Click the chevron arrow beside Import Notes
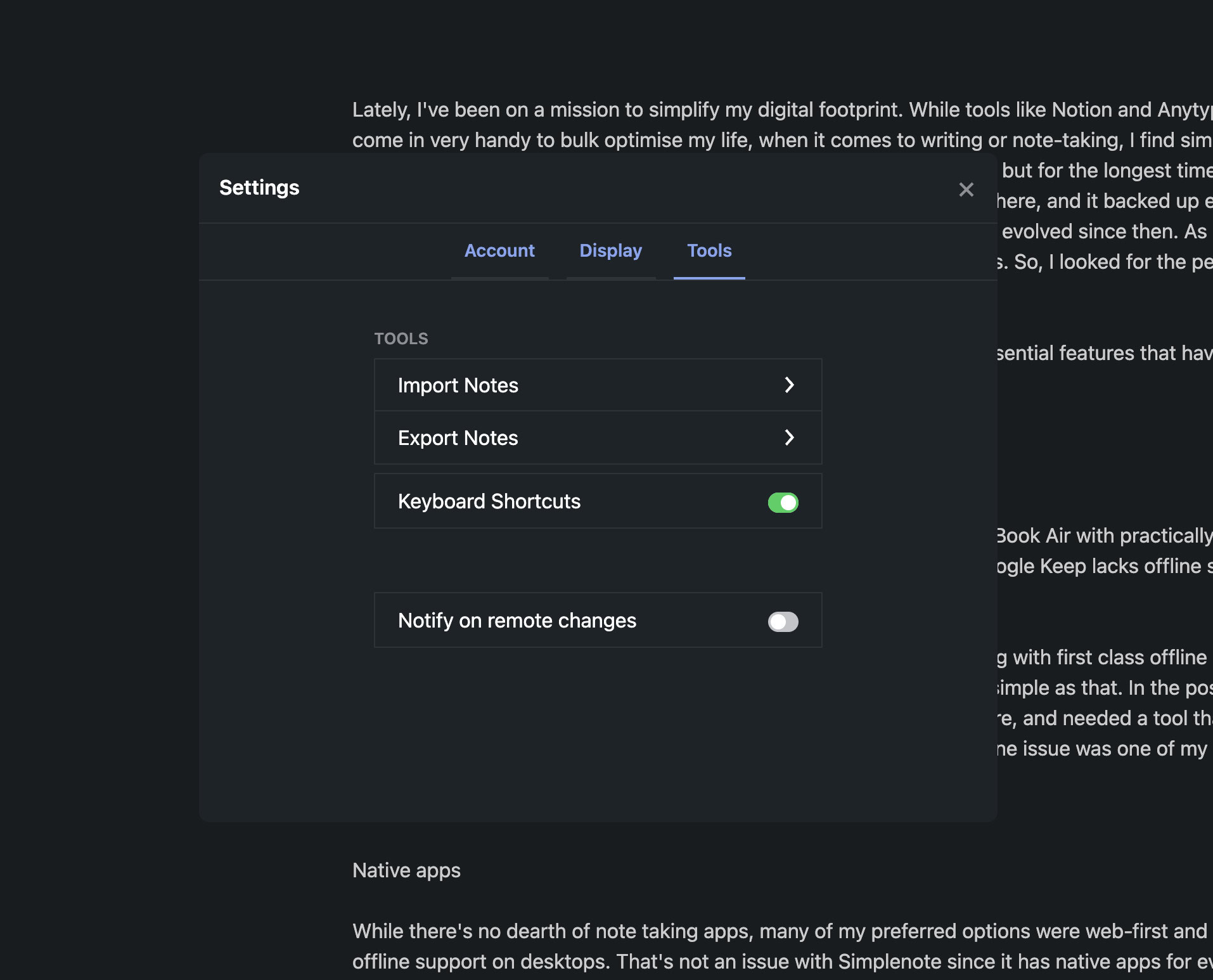Image resolution: width=1213 pixels, height=980 pixels. tap(789, 385)
